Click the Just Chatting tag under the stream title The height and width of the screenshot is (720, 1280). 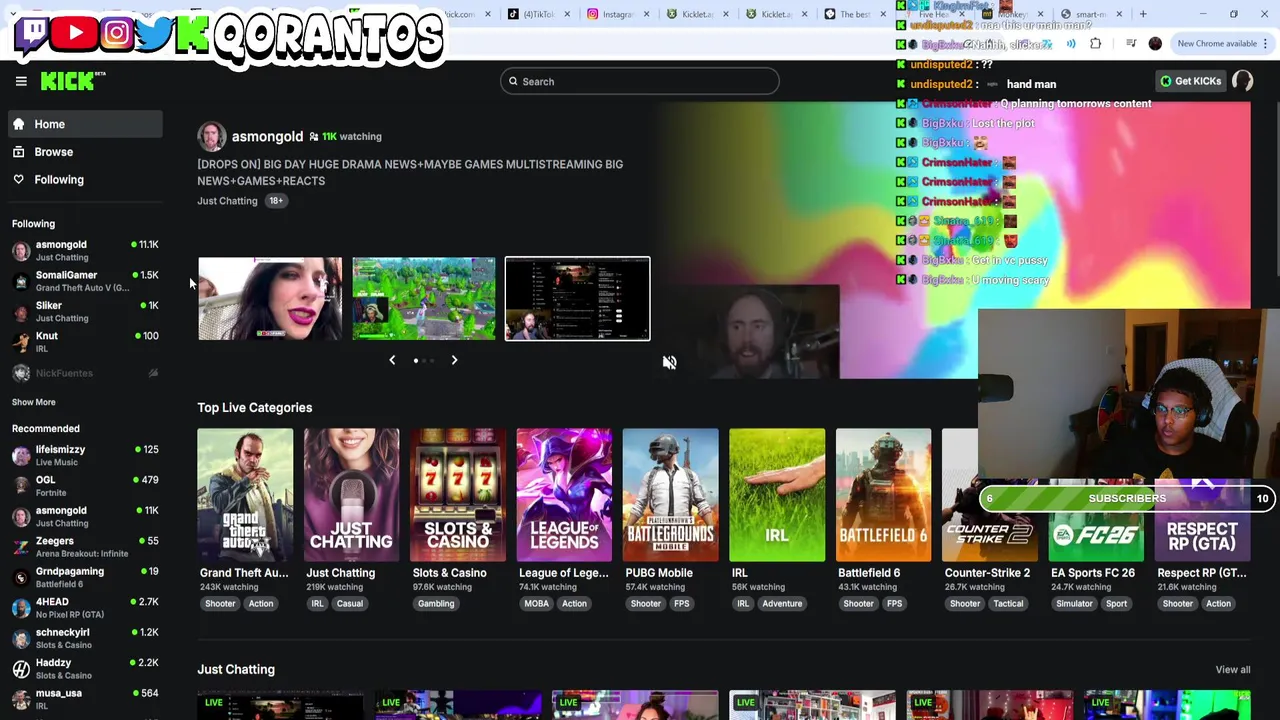coord(227,201)
